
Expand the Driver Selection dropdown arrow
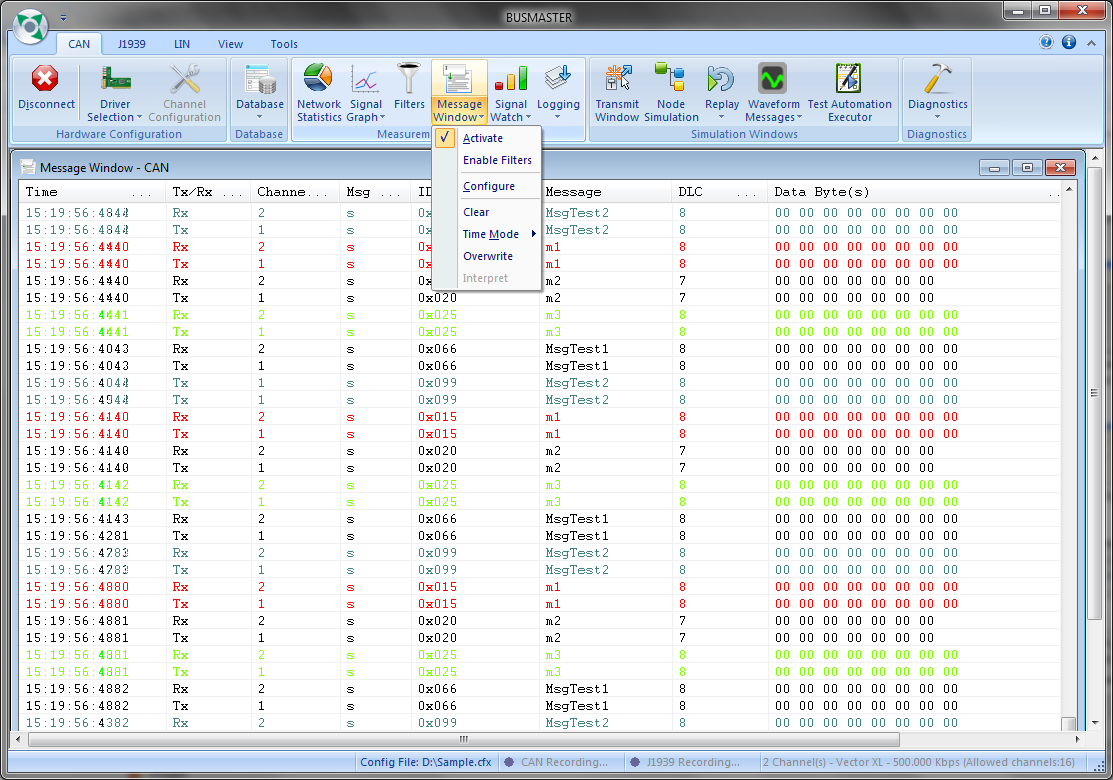pos(140,118)
